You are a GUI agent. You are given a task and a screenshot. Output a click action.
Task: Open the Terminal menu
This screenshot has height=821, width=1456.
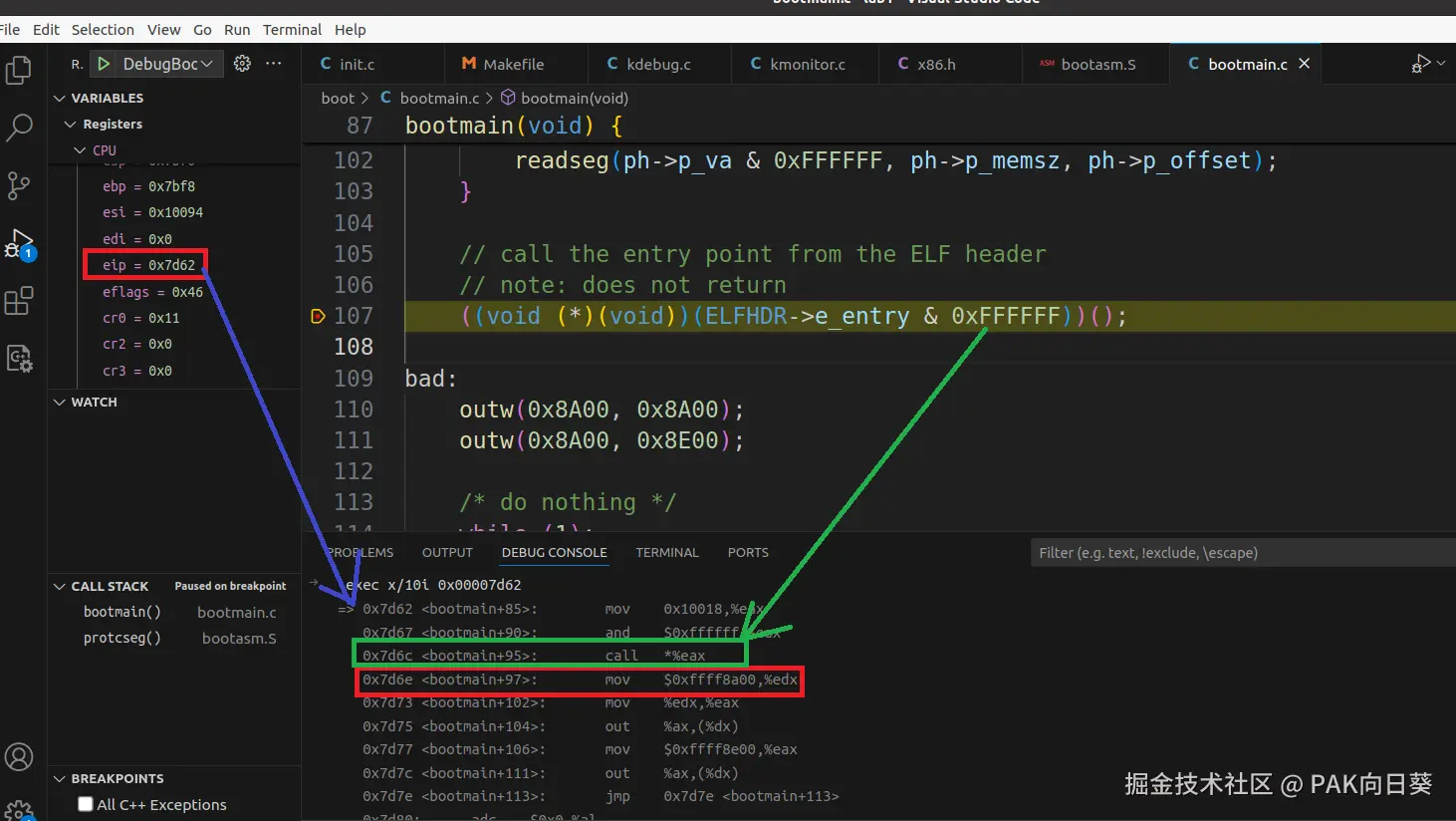[x=292, y=30]
